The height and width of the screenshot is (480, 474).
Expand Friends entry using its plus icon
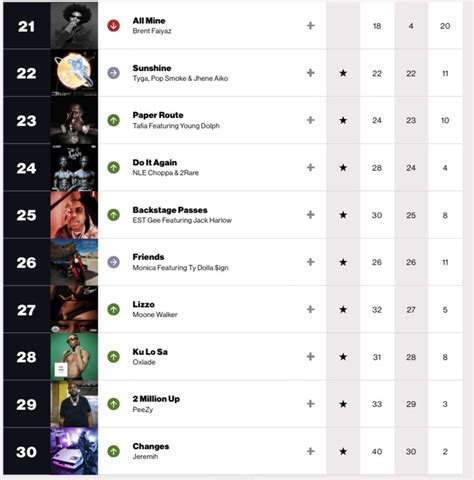310,262
